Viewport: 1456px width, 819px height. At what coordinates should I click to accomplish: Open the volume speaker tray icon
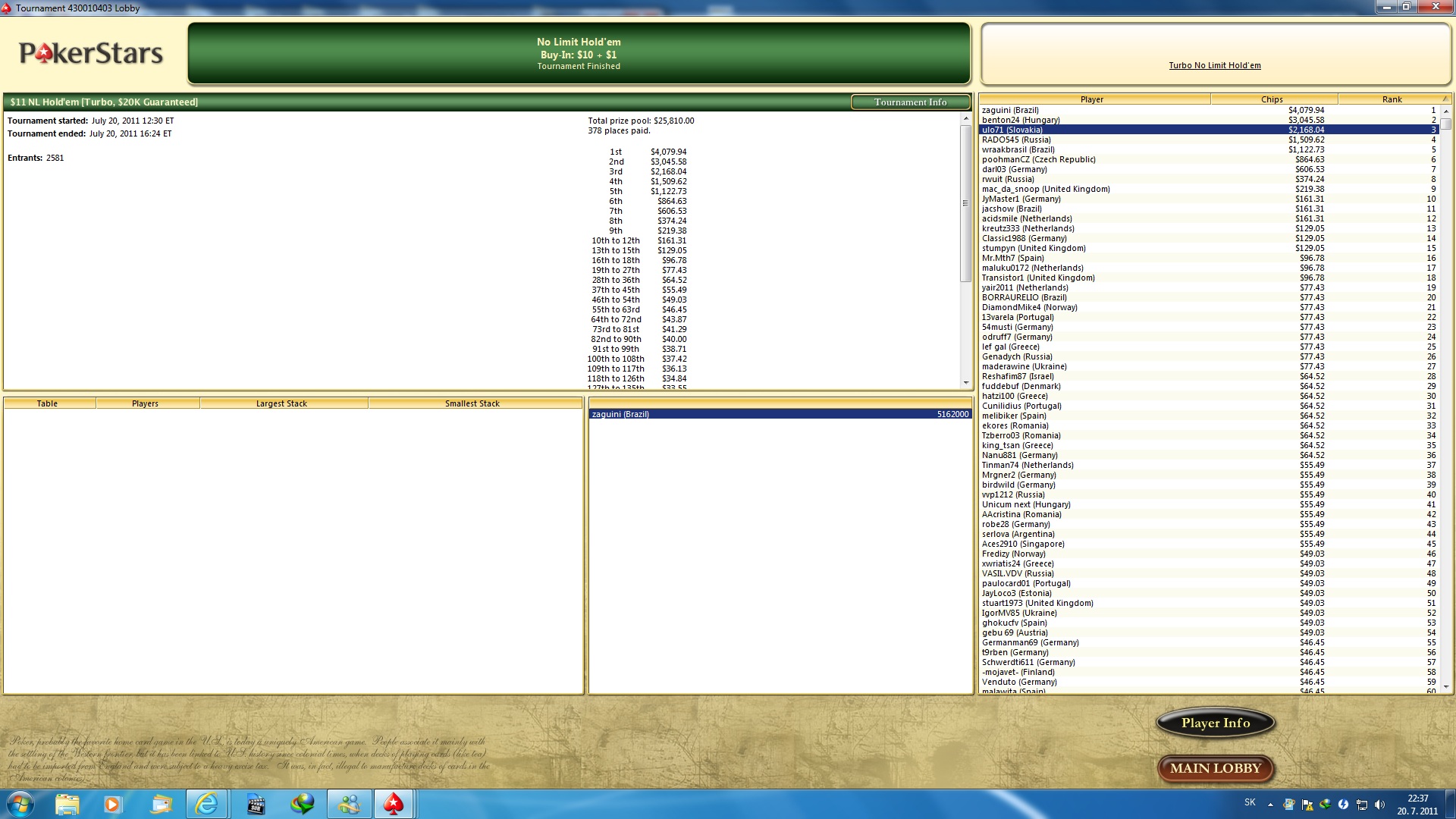point(1379,805)
